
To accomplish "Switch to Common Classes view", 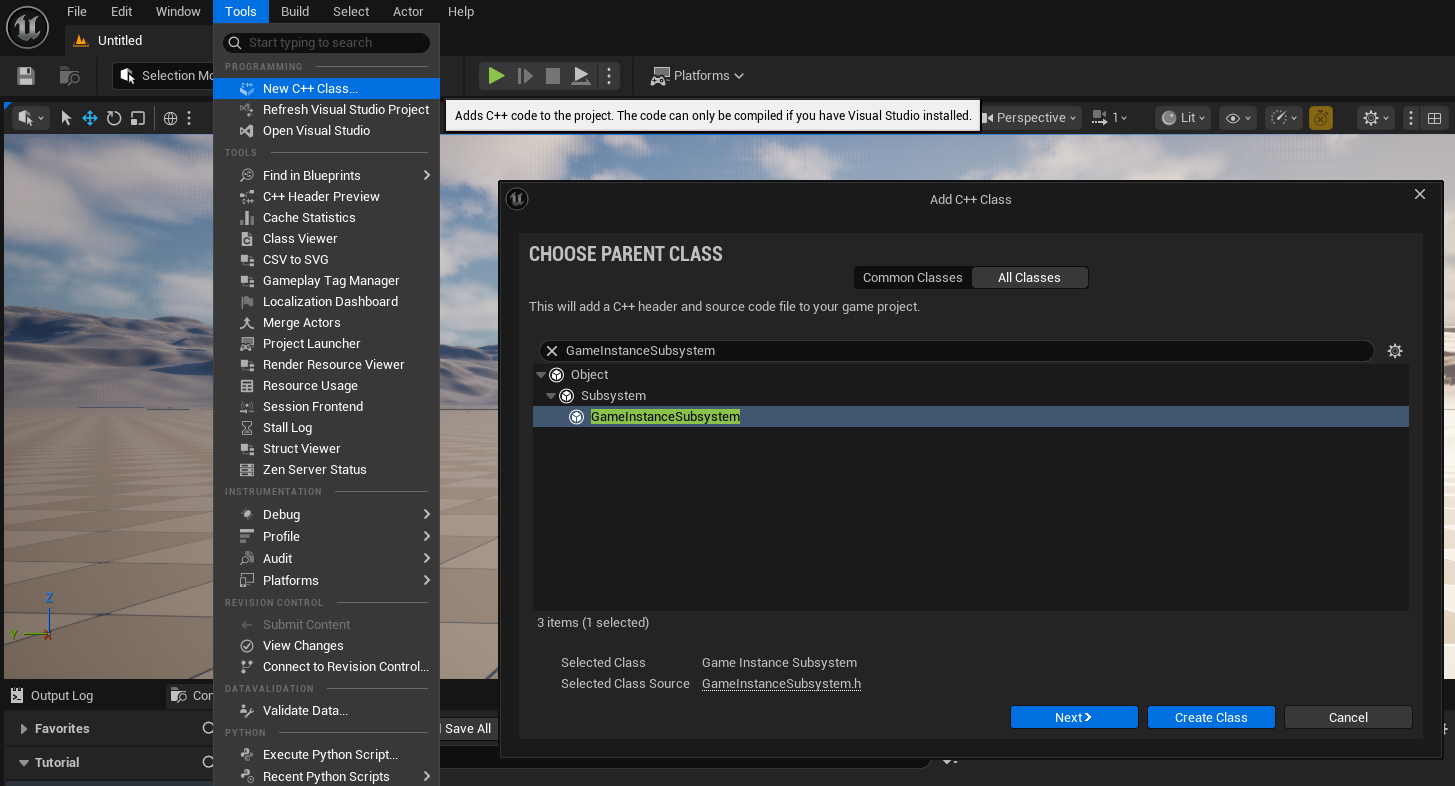I will 912,278.
